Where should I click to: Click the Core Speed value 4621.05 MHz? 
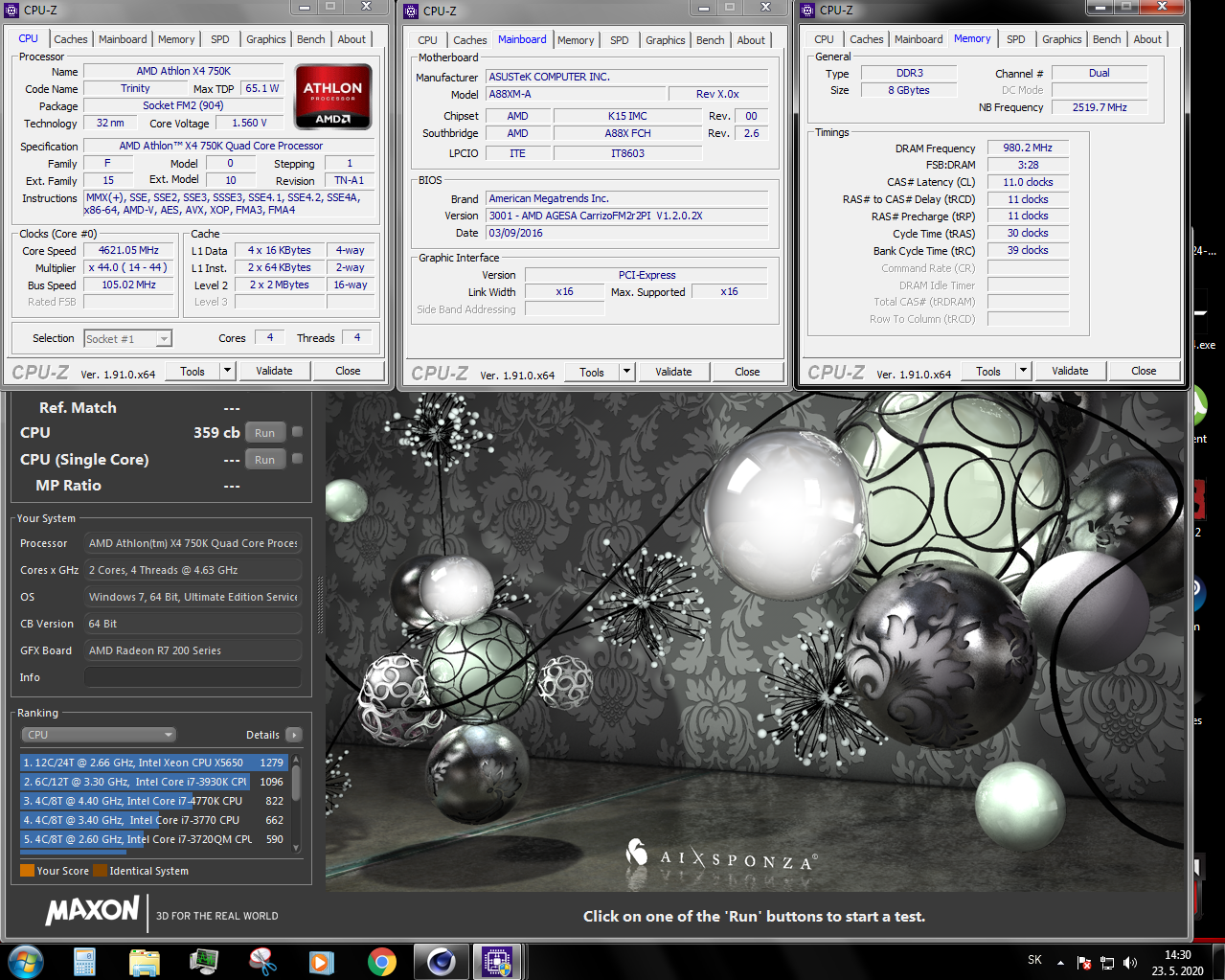[x=128, y=250]
